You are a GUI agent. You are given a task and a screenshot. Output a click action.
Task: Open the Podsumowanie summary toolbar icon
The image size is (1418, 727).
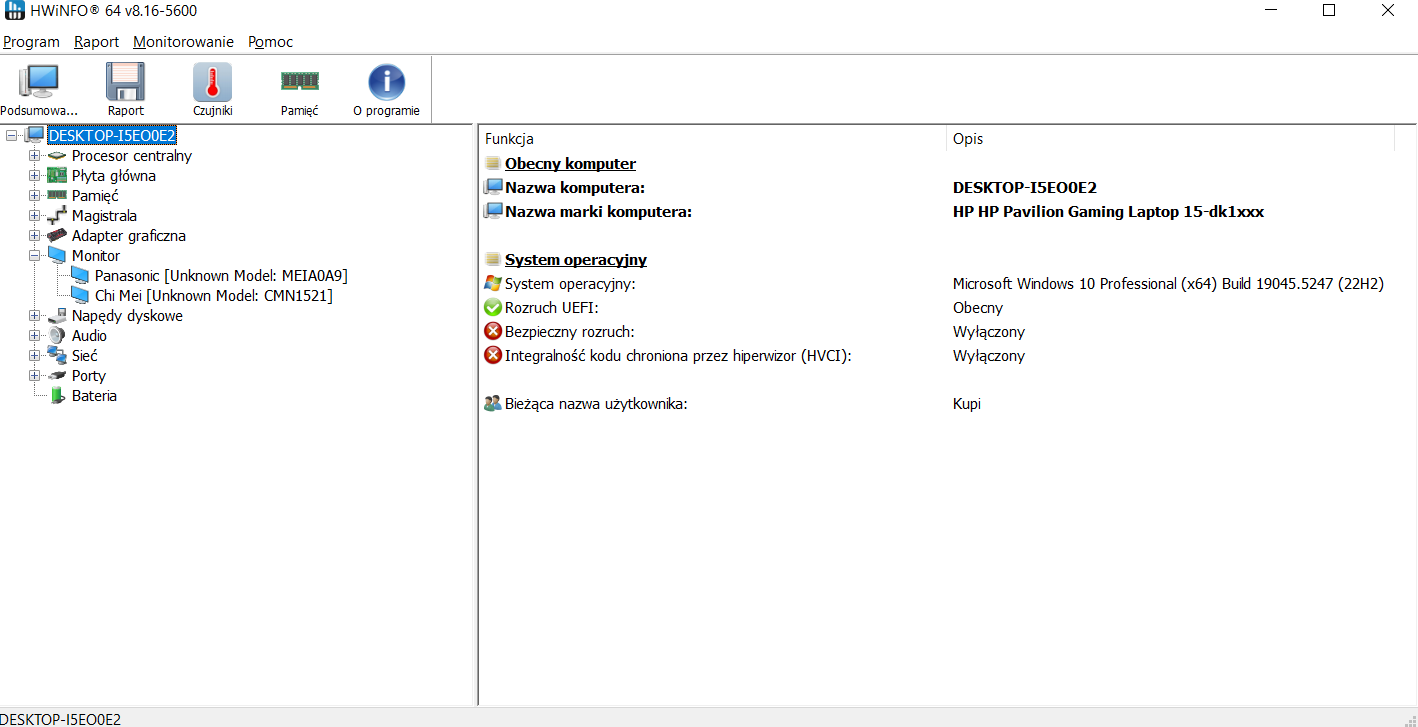point(39,82)
